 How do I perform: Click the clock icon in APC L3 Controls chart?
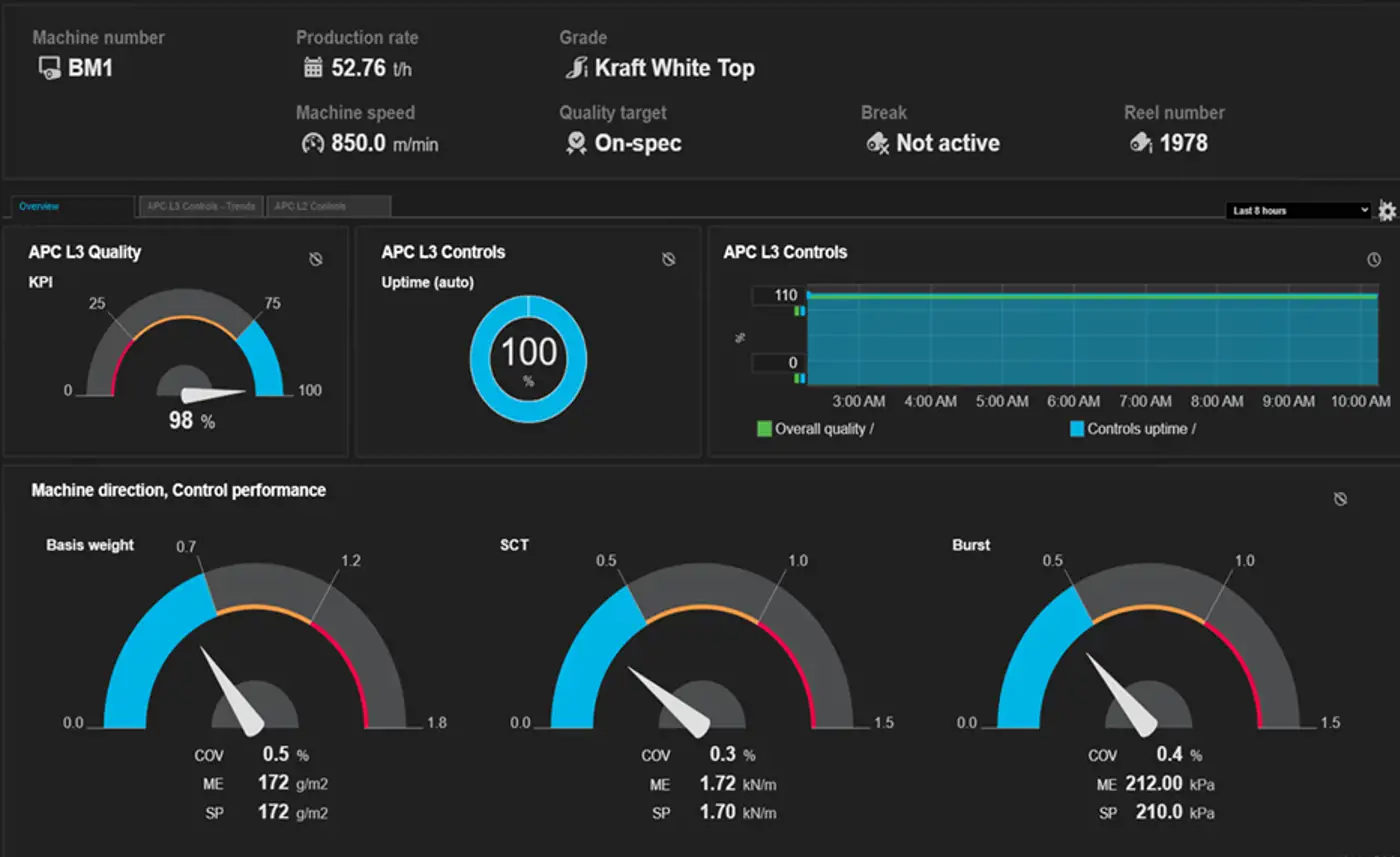point(1374,260)
